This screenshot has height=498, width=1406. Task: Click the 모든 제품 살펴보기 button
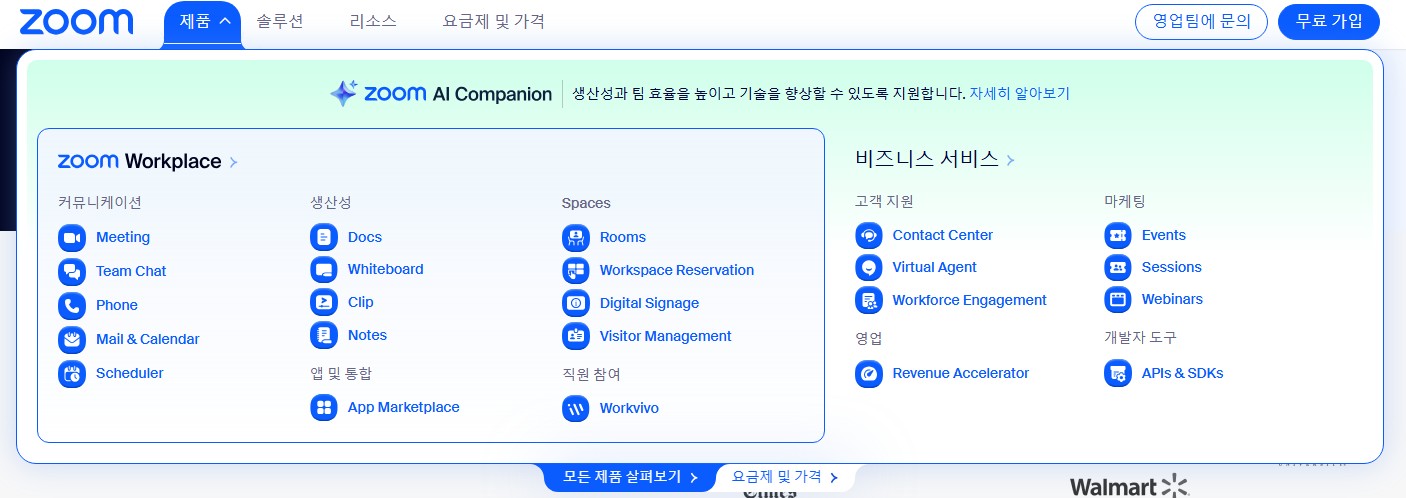click(630, 477)
